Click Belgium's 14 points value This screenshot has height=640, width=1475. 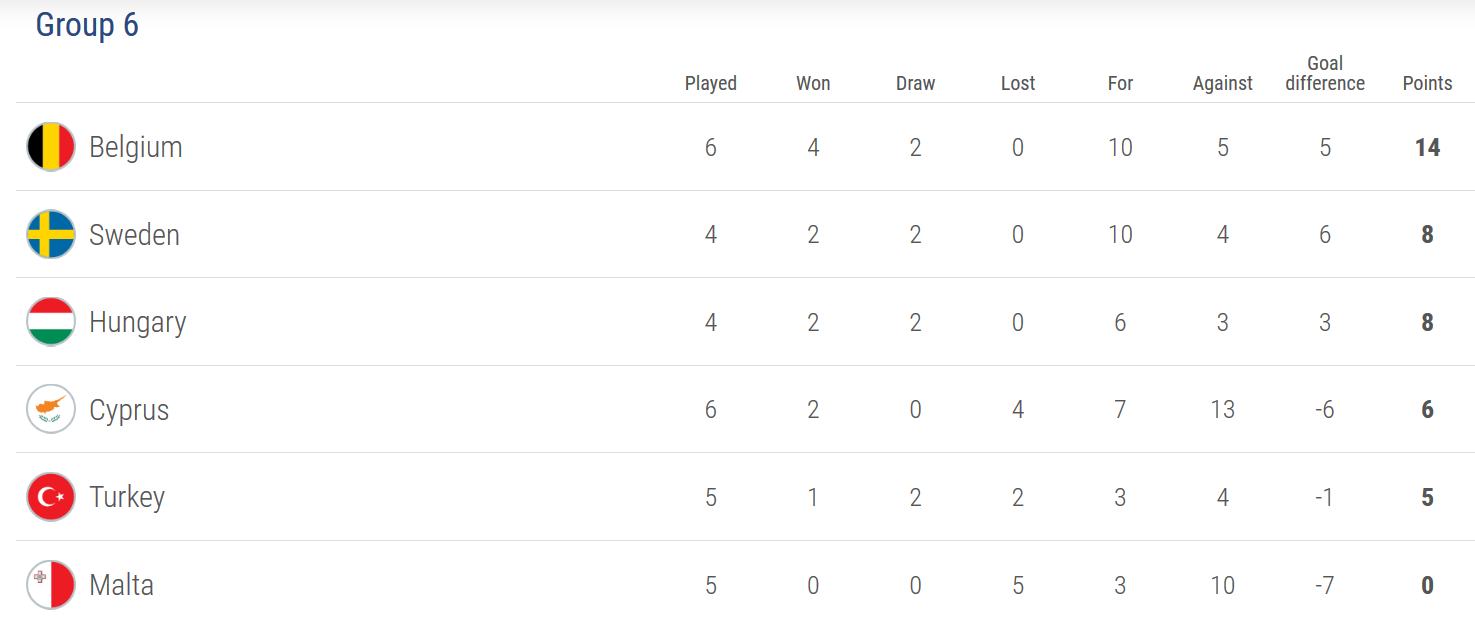(x=1427, y=148)
